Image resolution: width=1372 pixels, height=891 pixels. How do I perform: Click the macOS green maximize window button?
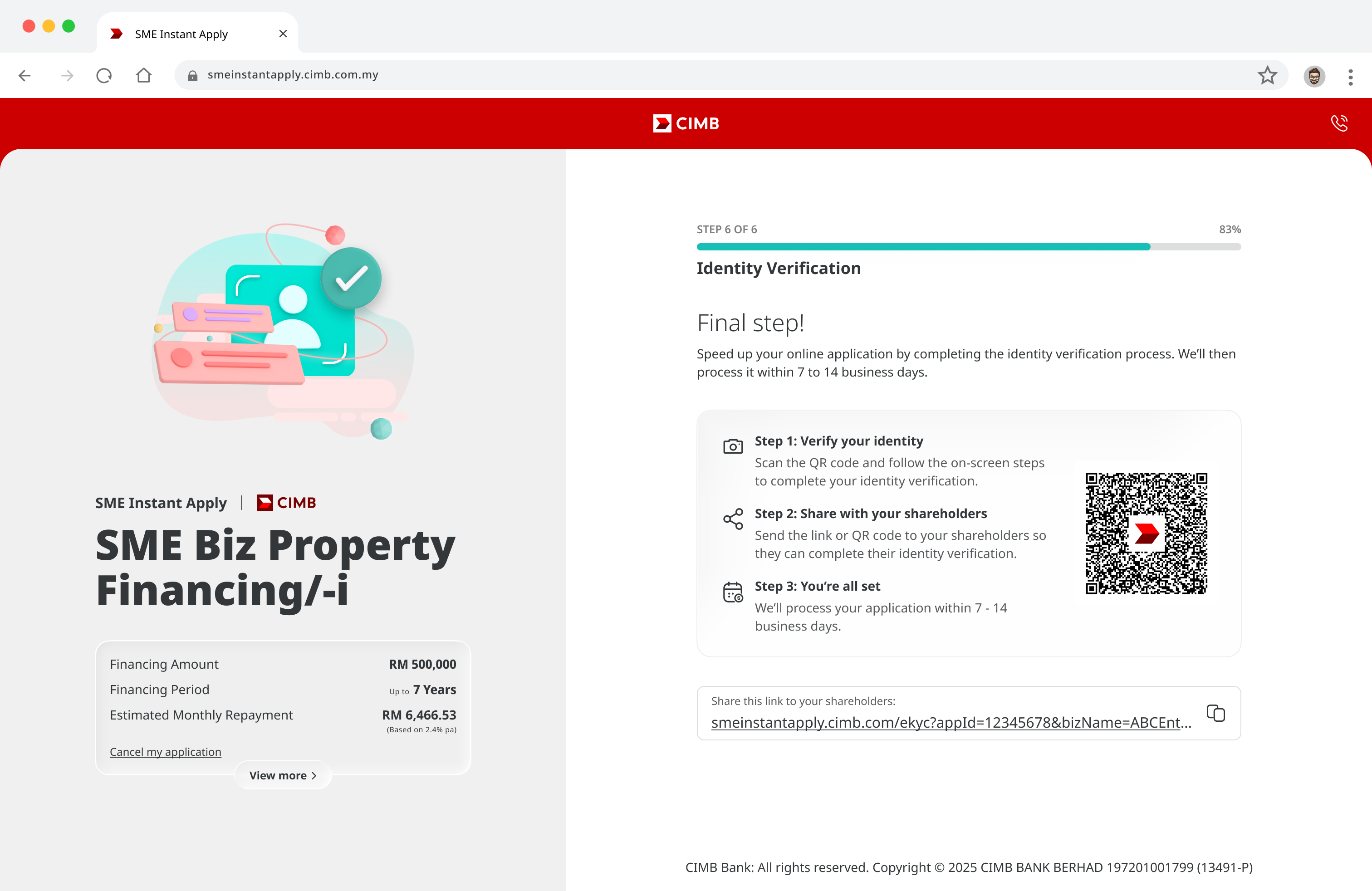[69, 26]
